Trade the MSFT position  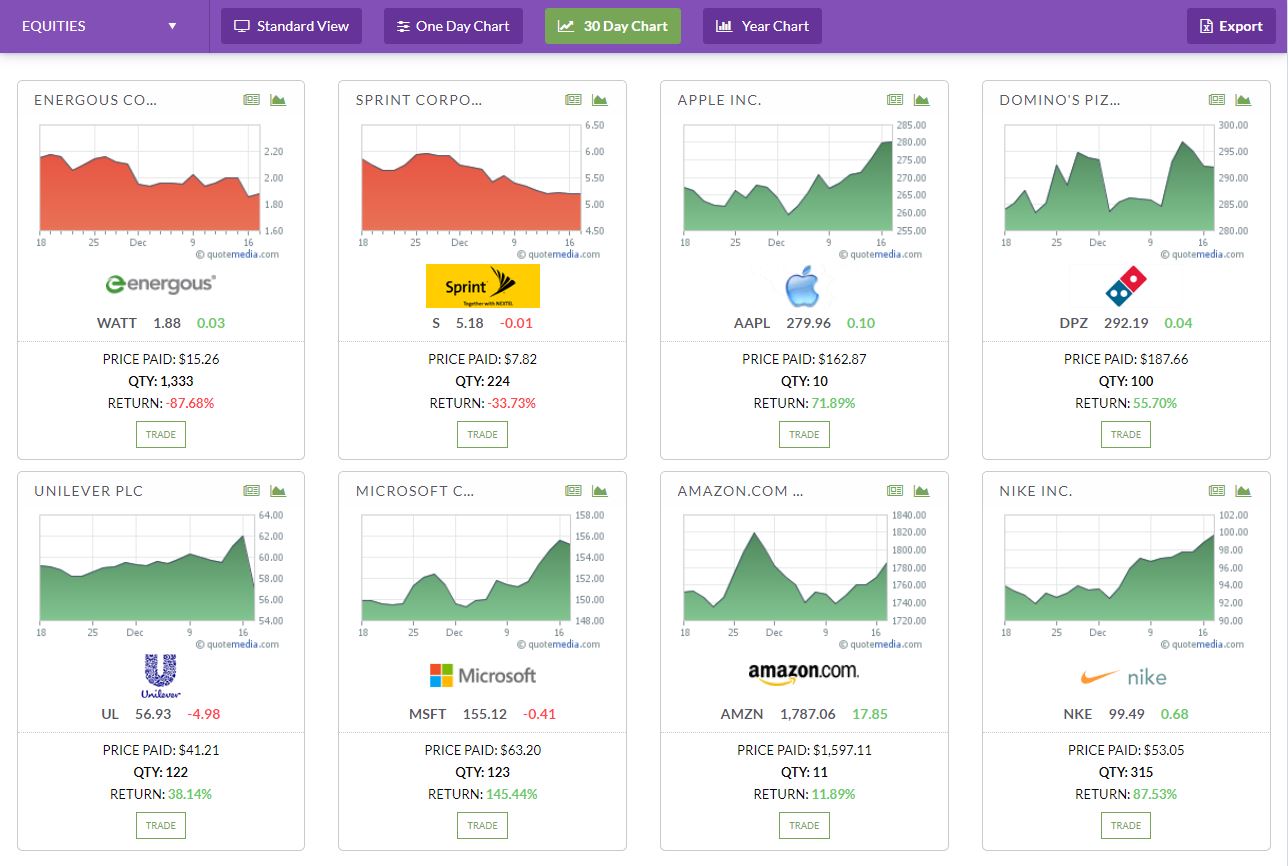coord(483,825)
